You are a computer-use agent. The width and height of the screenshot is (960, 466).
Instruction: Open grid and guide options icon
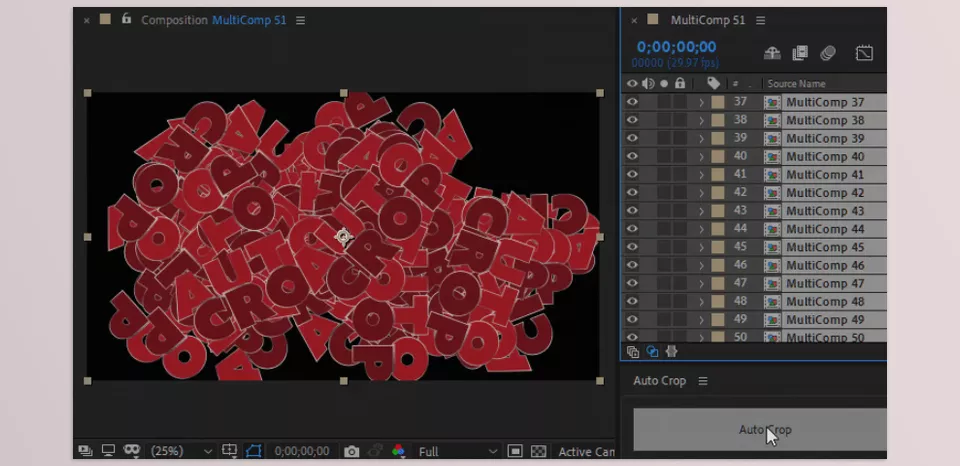(230, 451)
